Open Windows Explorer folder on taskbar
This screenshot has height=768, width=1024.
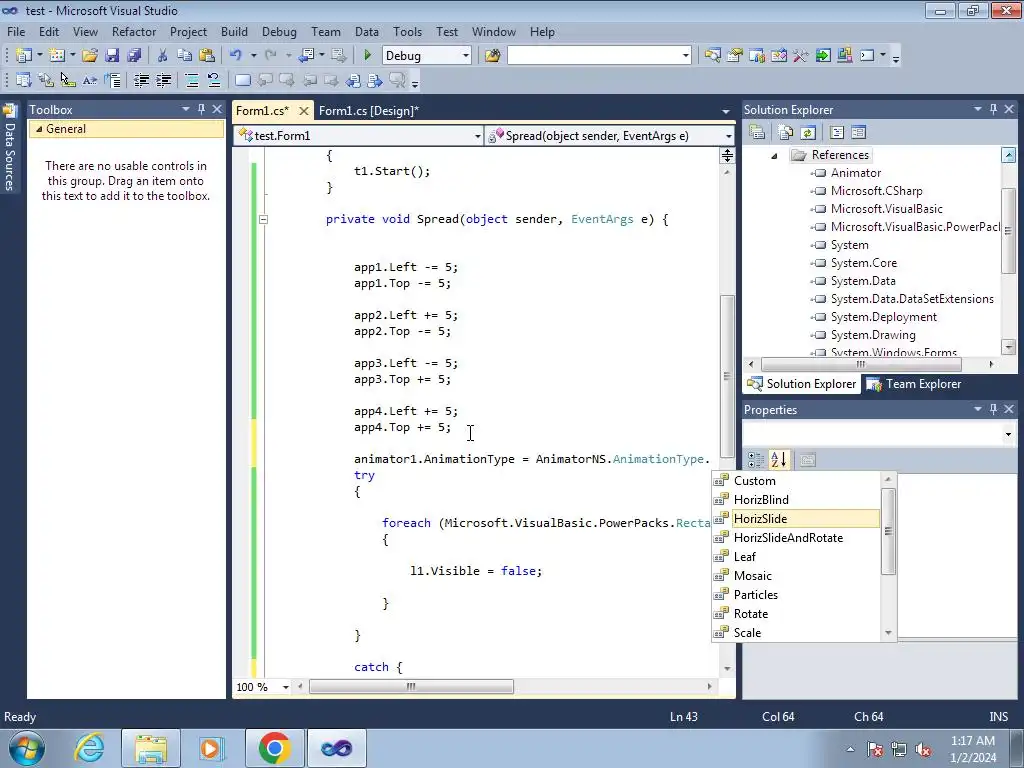tap(151, 748)
